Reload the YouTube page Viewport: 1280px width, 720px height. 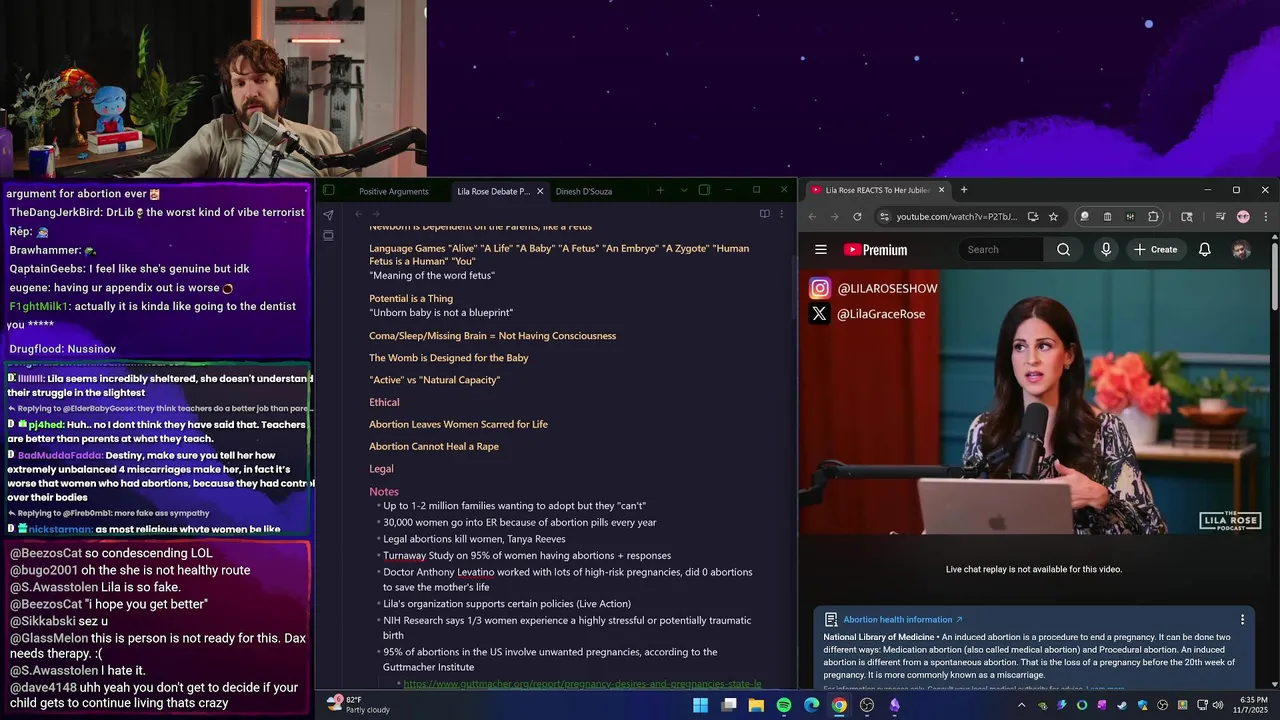tap(857, 216)
